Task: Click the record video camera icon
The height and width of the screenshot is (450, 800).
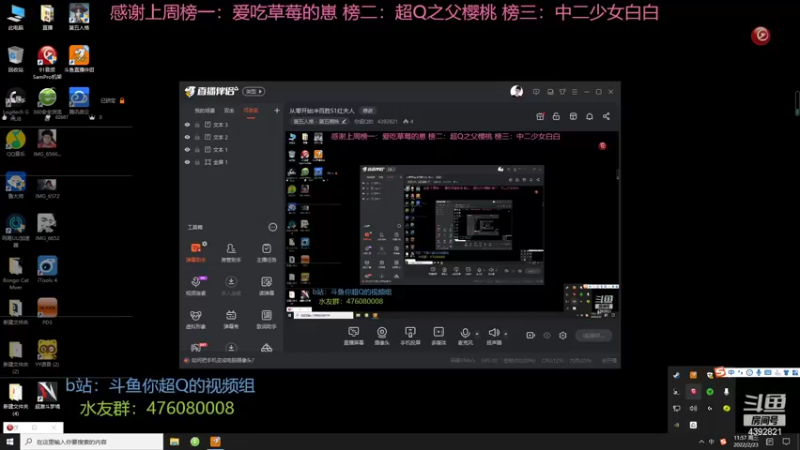Action: coord(531,335)
